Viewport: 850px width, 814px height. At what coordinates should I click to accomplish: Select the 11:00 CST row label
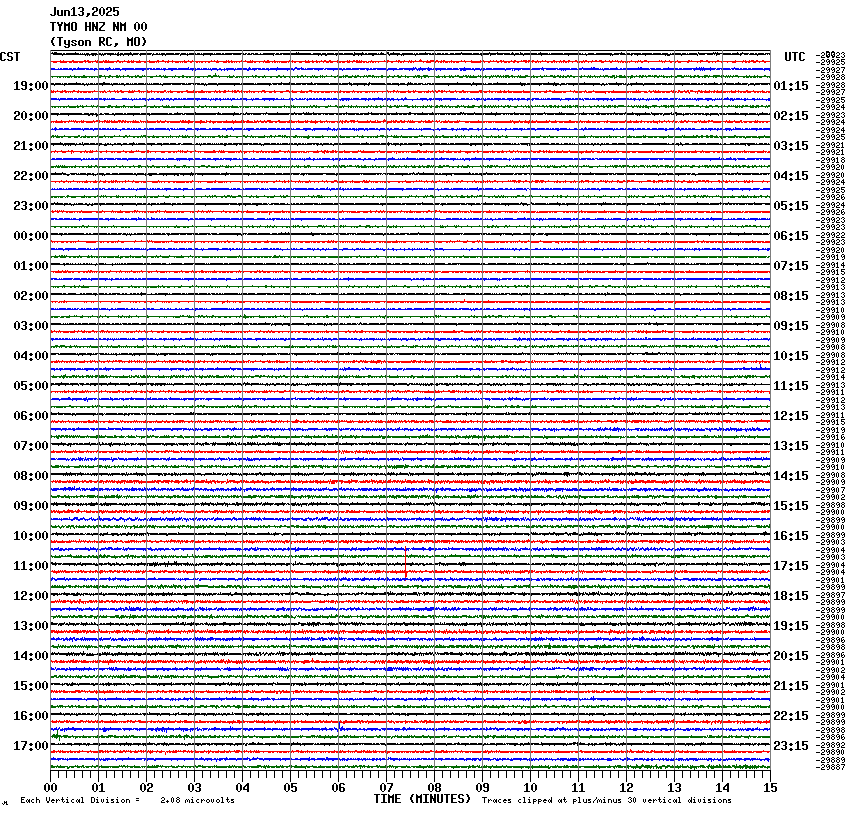(x=31, y=566)
